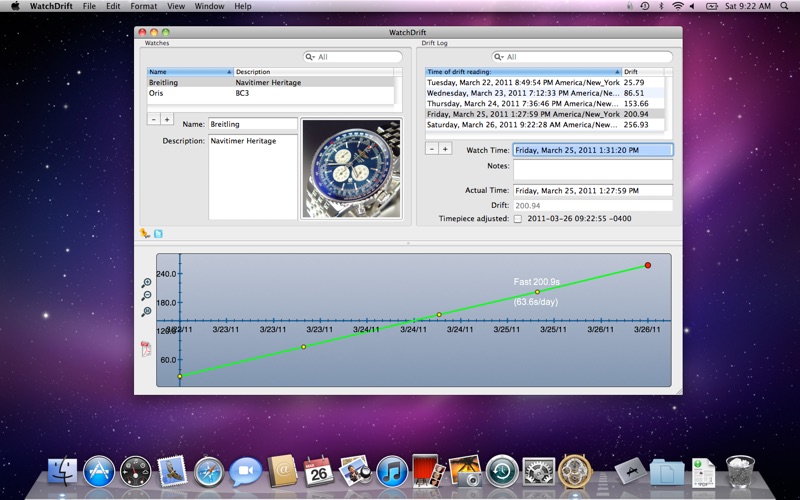This screenshot has width=800, height=500.
Task: Open Address Book from the Dock
Action: click(282, 470)
